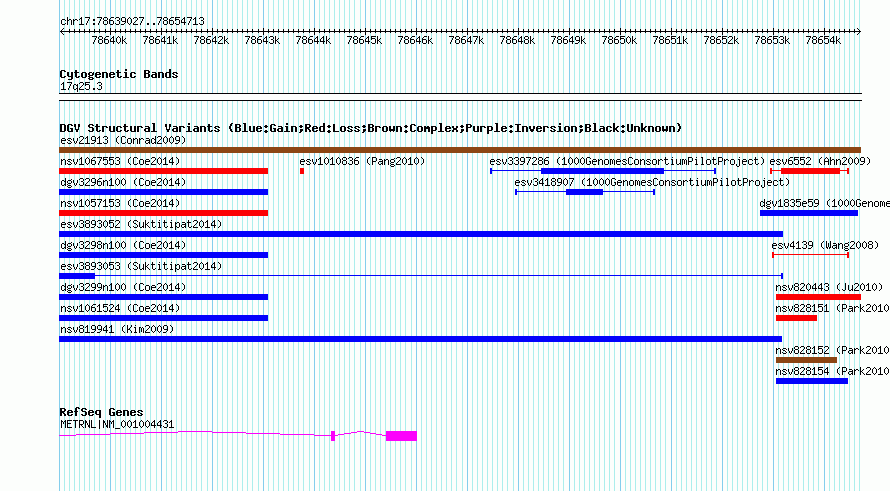Click the 78649k ruler position
The image size is (890, 491).
coord(568,41)
